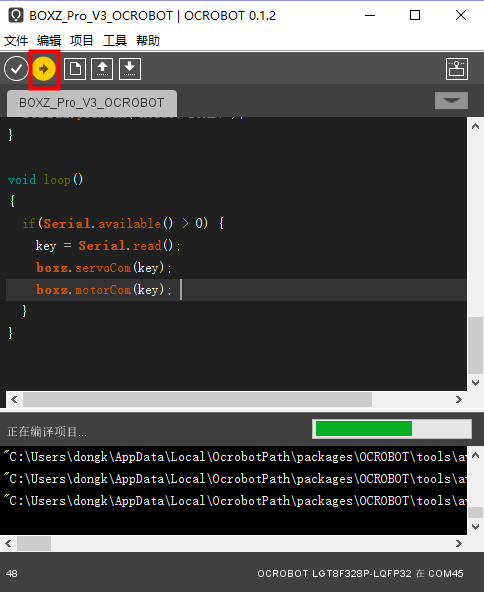The image size is (484, 592).
Task: Click the '正在编译项目...' status message
Action: (x=47, y=432)
